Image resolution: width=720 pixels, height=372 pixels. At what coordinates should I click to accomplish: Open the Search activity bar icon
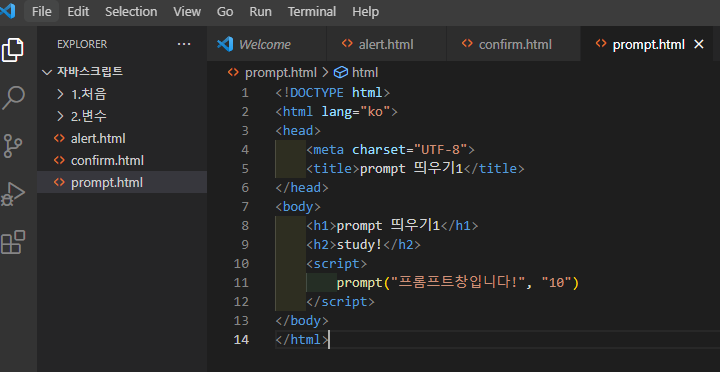(13, 98)
